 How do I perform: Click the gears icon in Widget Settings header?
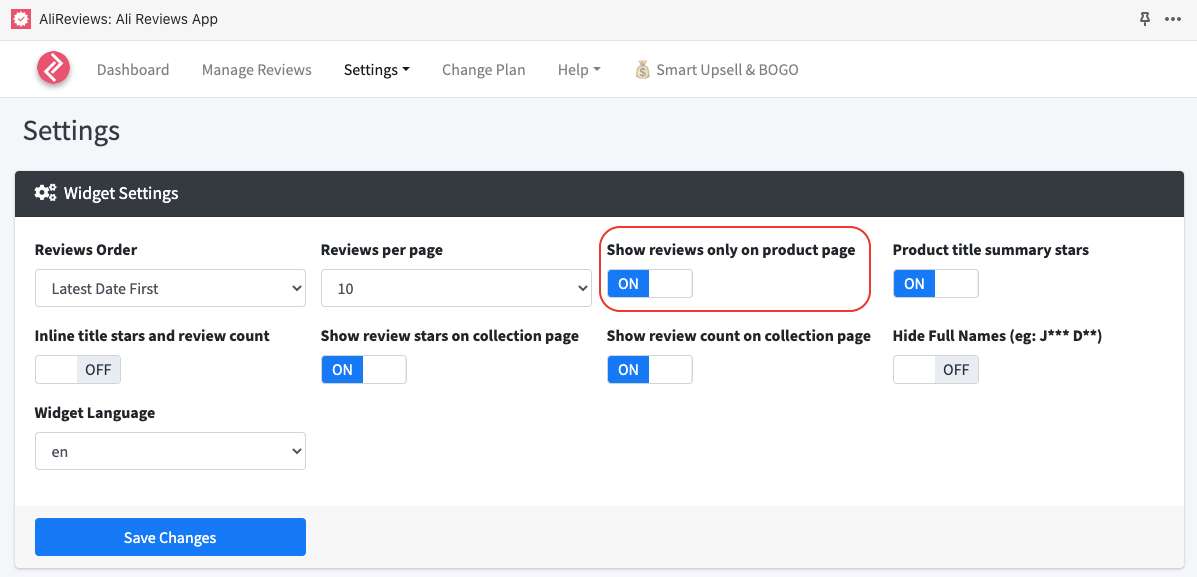pyautogui.click(x=45, y=193)
